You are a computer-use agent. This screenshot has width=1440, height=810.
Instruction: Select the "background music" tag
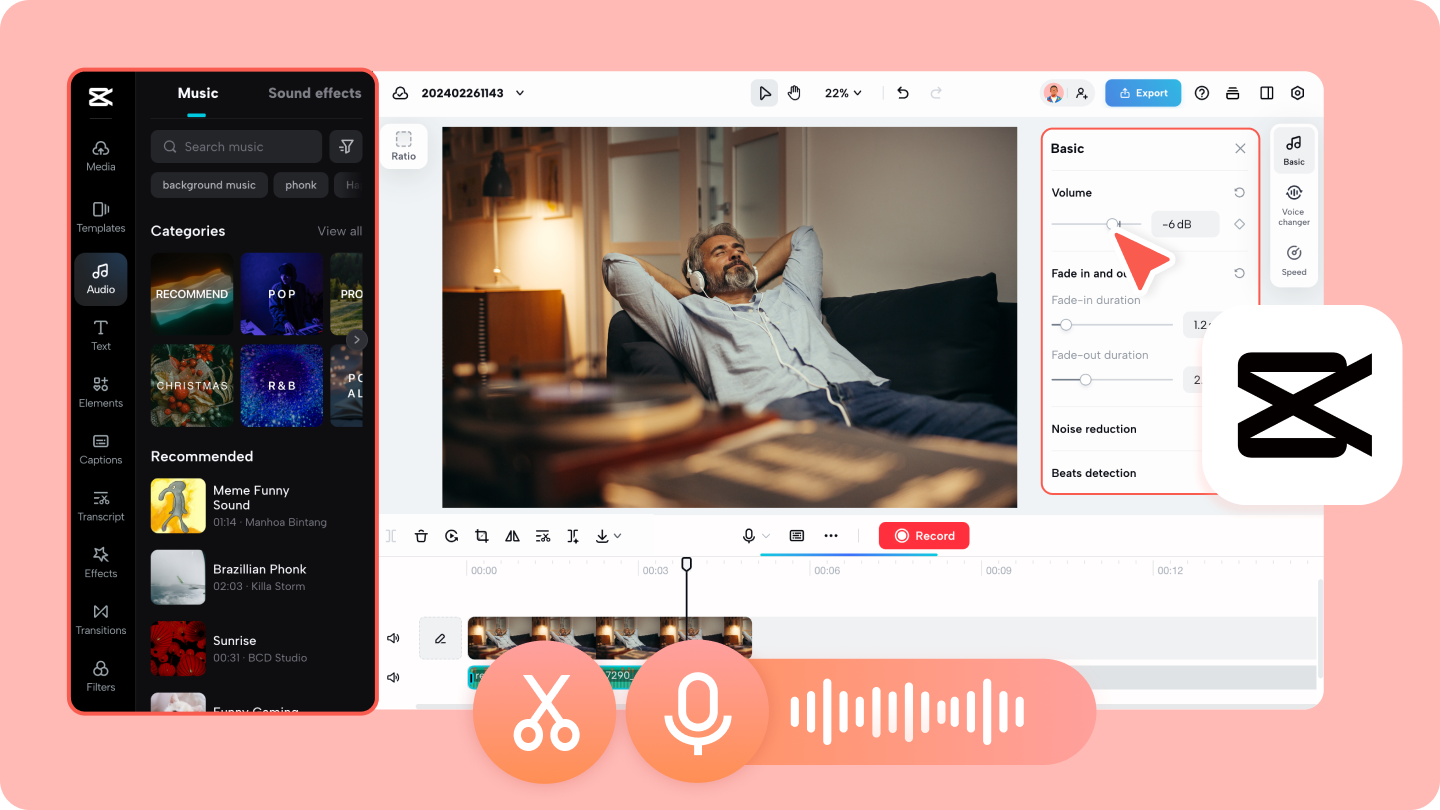209,185
